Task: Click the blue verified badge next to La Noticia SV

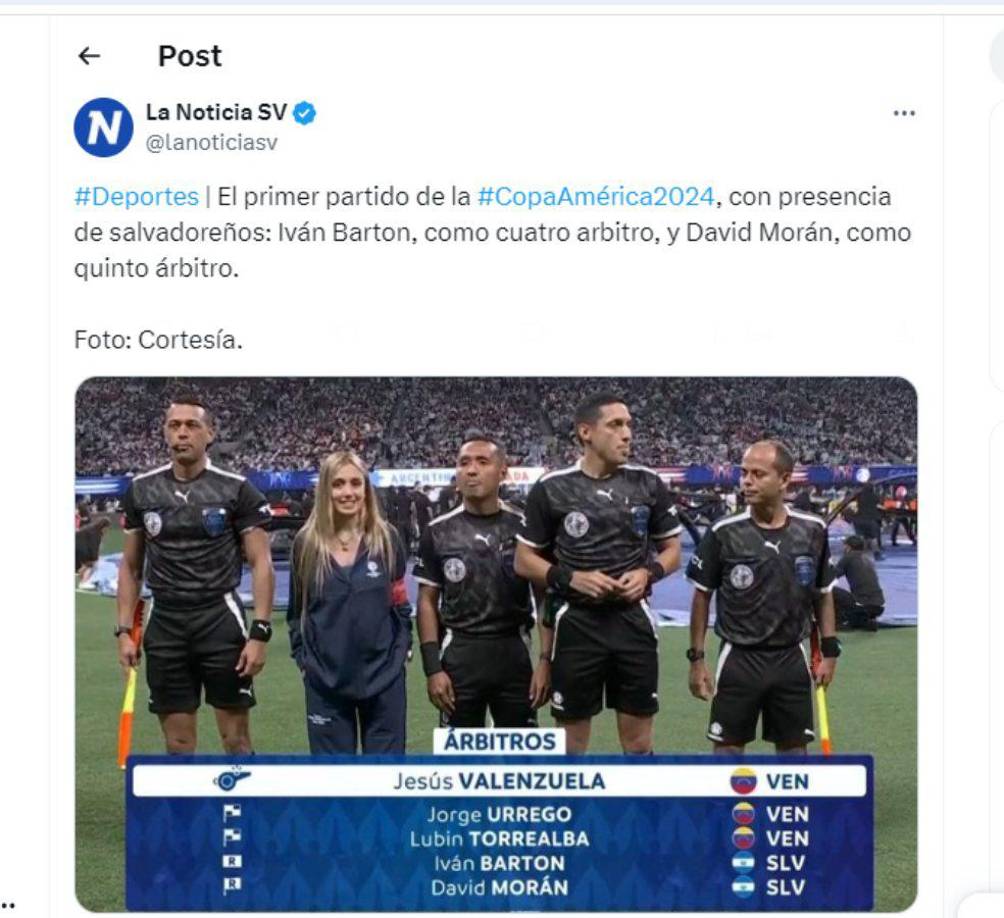Action: [305, 113]
